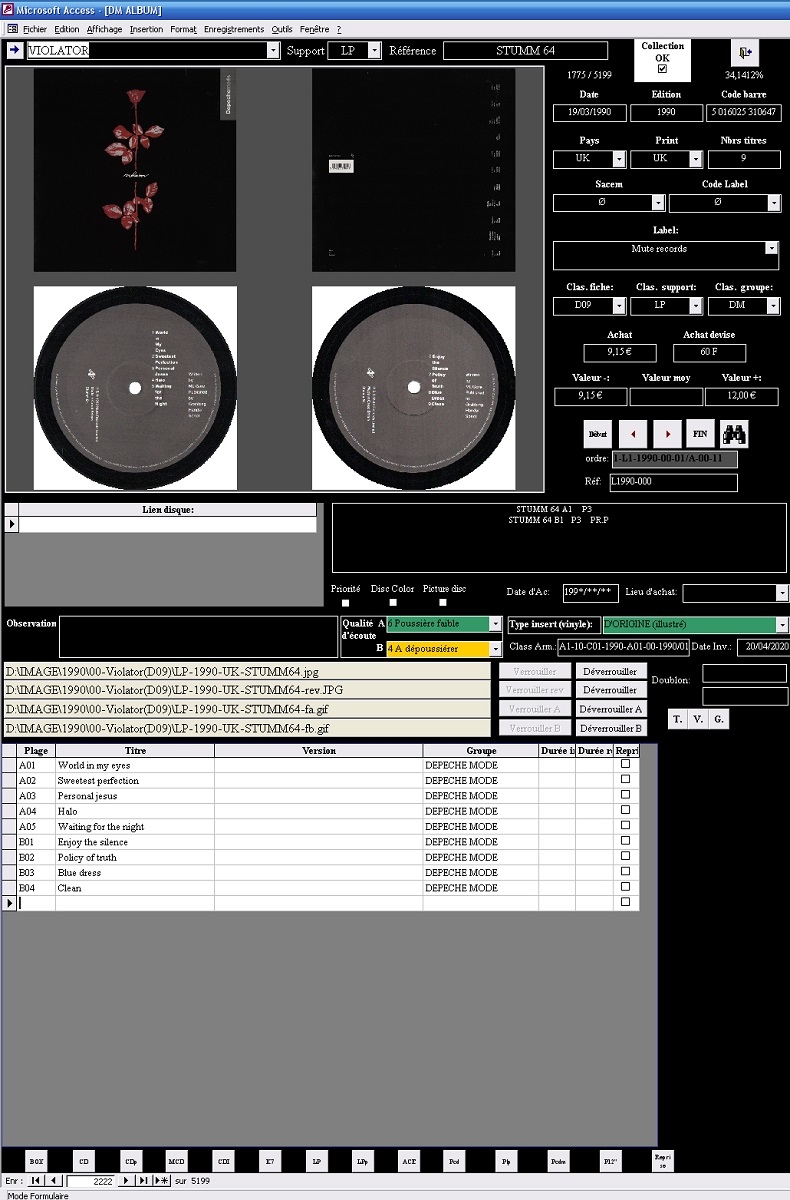Screen dimensions: 790x1200
Task: Click the Début button
Action: 598,433
